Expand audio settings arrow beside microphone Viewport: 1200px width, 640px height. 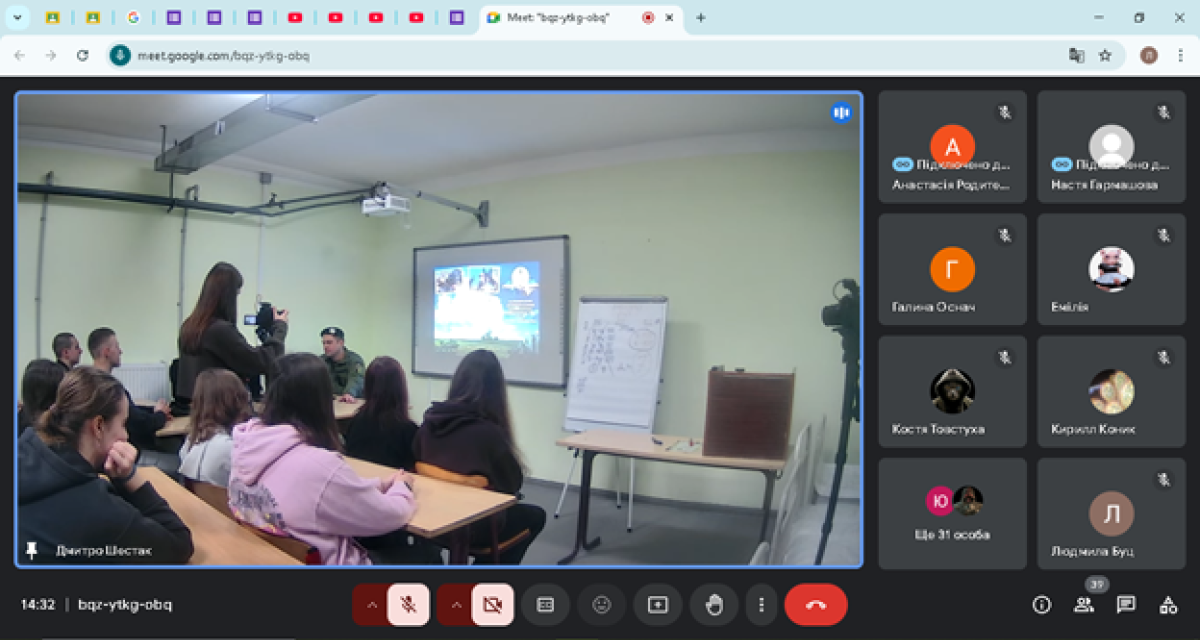pyautogui.click(x=371, y=605)
